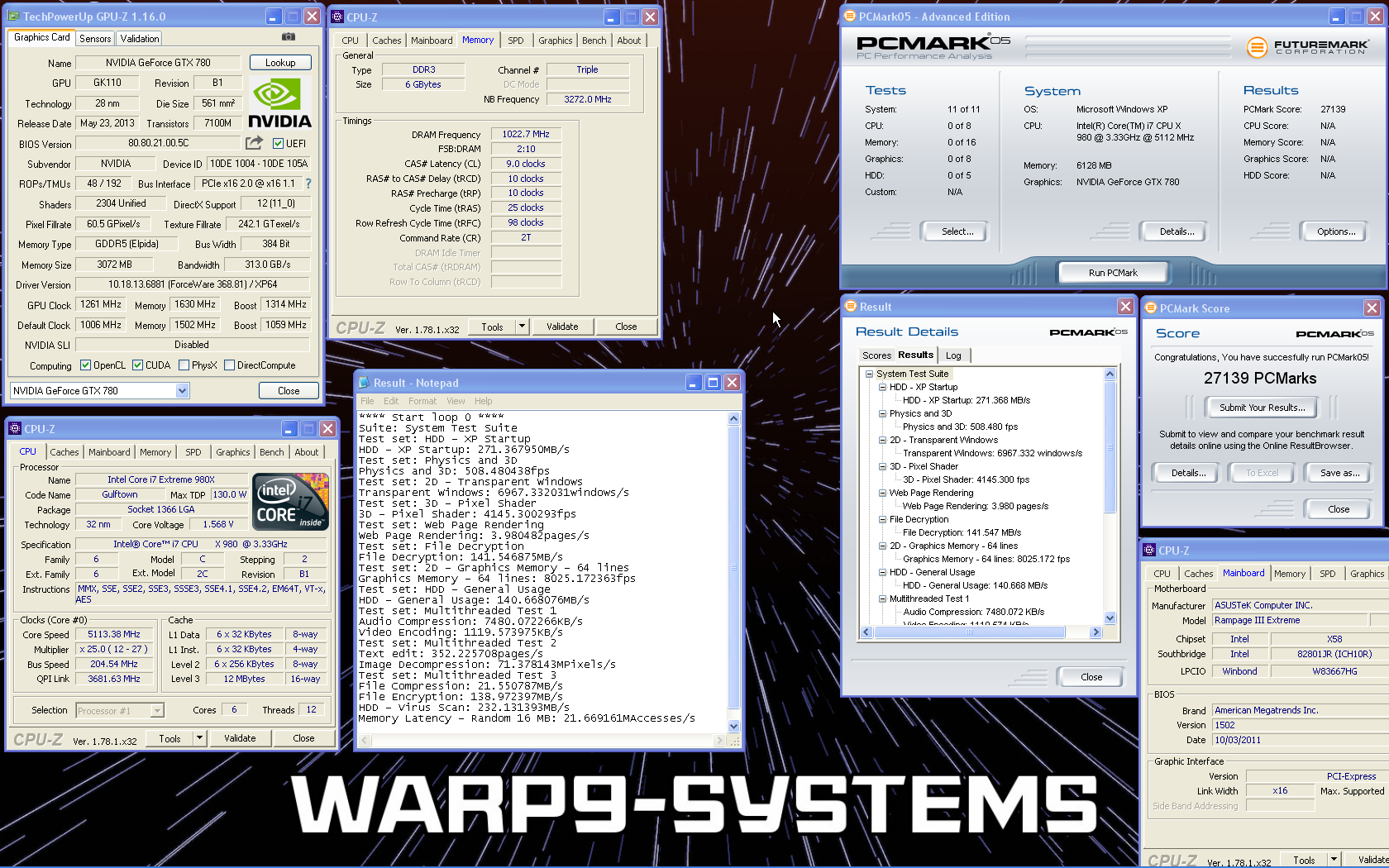Screen dimensions: 1389x868
Task: Open Caches tab in CPU-Z processor window
Action: (64, 452)
